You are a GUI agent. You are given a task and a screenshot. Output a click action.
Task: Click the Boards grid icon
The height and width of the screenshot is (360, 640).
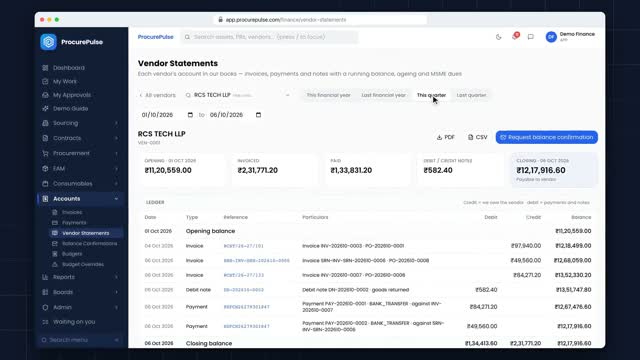(45, 292)
